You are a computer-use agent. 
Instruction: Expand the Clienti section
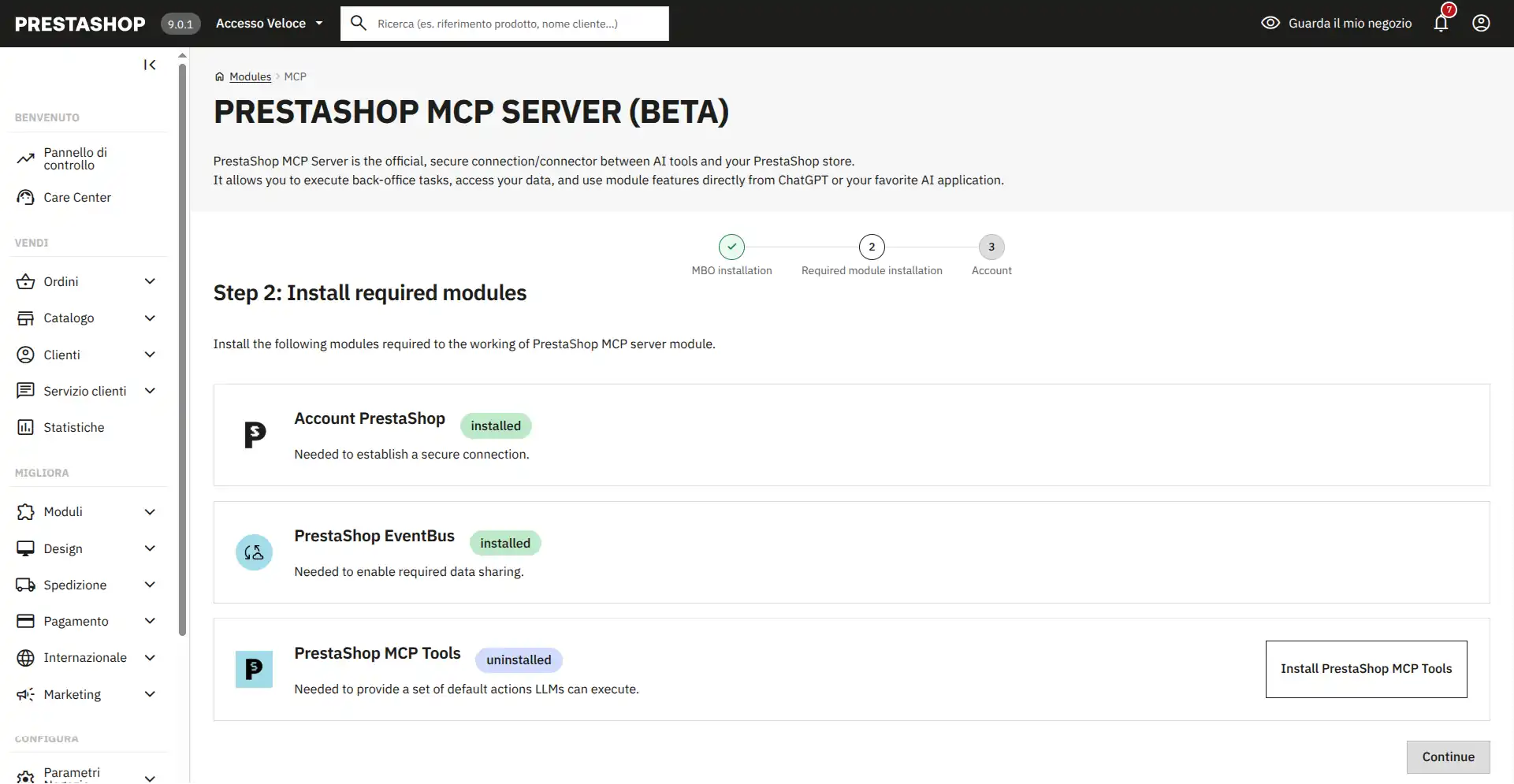pyautogui.click(x=61, y=355)
